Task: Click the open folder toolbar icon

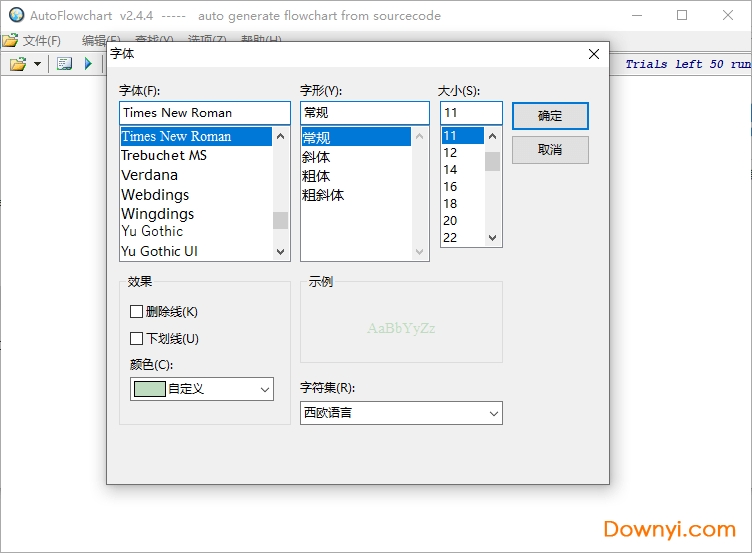Action: pyautogui.click(x=18, y=64)
